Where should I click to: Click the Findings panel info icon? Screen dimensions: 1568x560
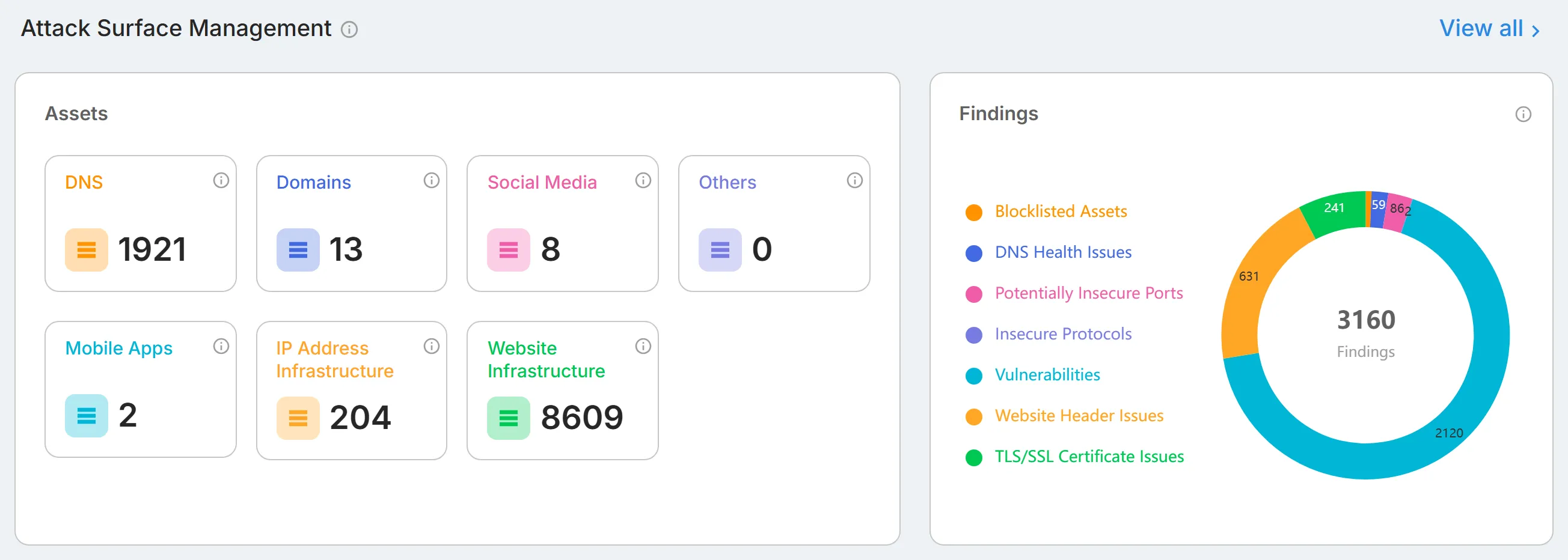[1523, 114]
